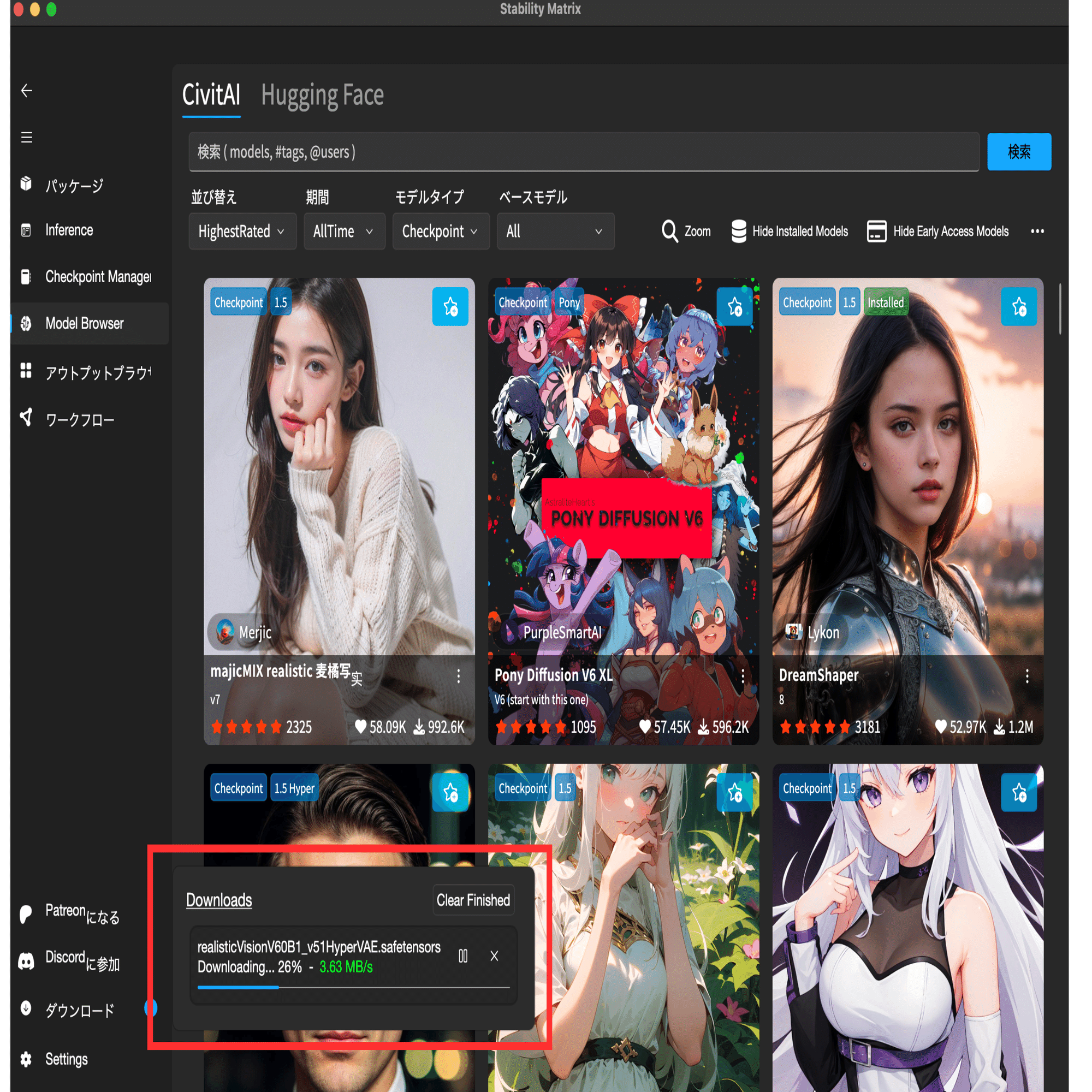This screenshot has width=1092, height=1092.
Task: Click the star rating 3181 on DreamShaper
Action: [x=830, y=727]
